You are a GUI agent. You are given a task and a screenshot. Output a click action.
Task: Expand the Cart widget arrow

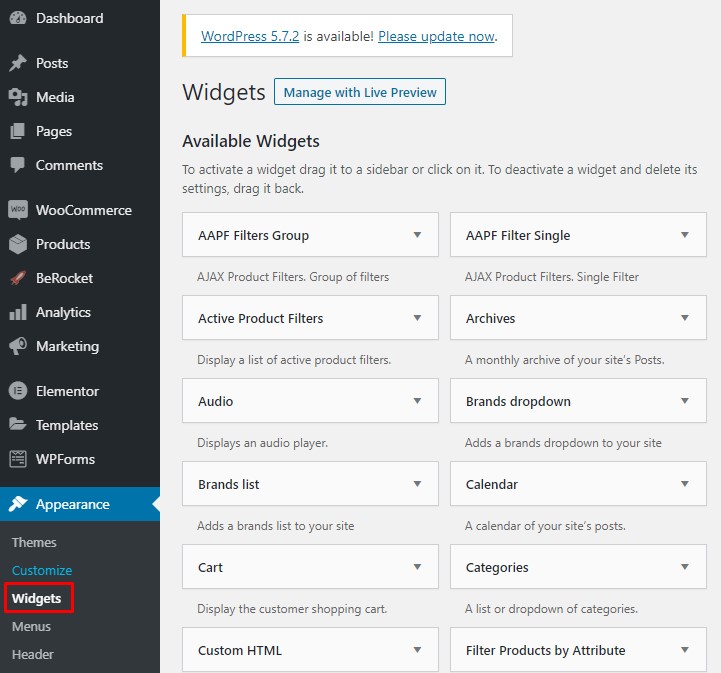(x=417, y=567)
